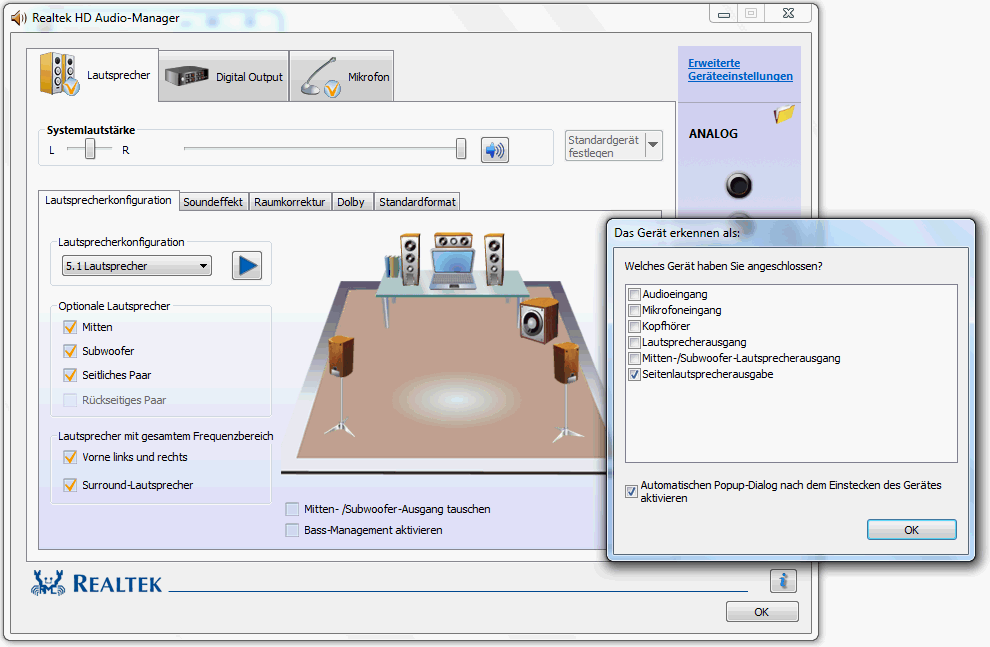
Task: Click the system volume slider handle
Action: coord(461,149)
